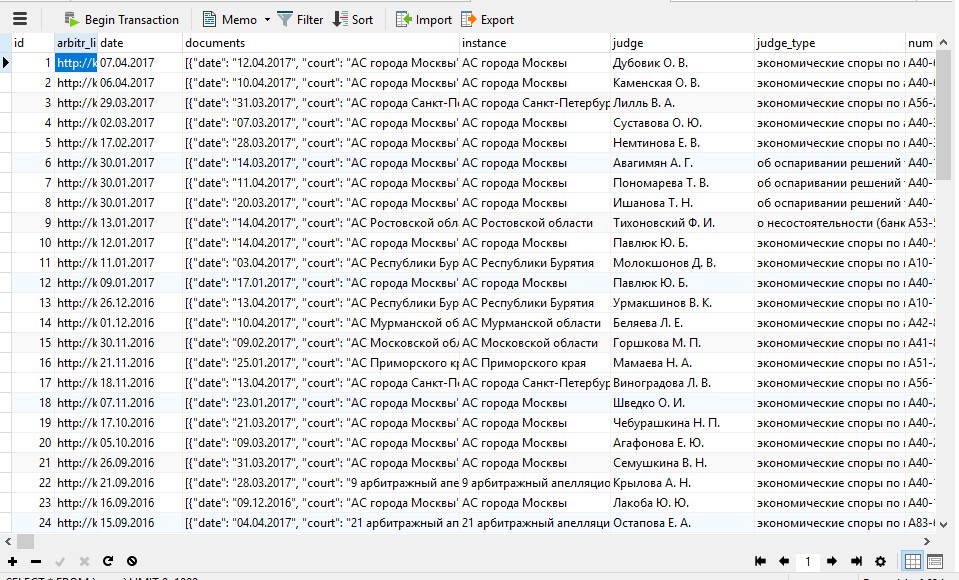Open the Sort tool
Screen dimensions: 959x580
pos(353,20)
